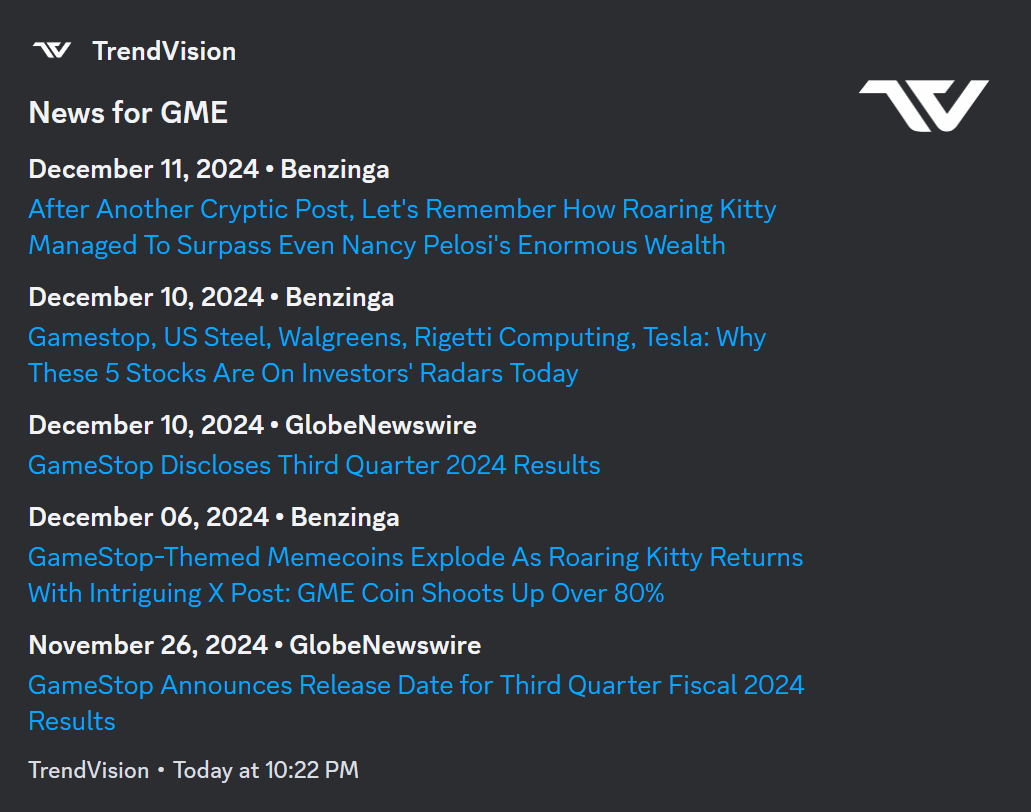Click the TrendVision footer text

pos(88,770)
